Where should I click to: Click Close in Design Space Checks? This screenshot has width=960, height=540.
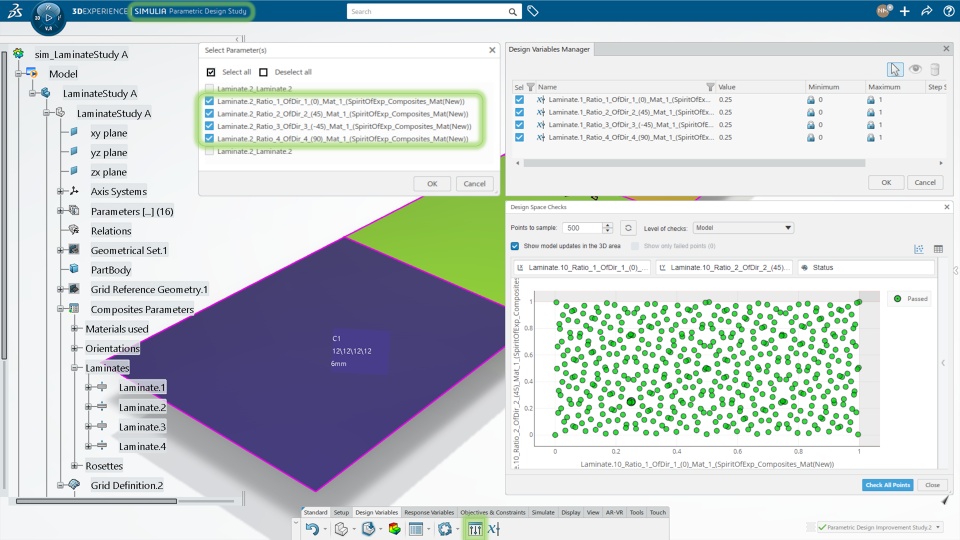(x=932, y=485)
